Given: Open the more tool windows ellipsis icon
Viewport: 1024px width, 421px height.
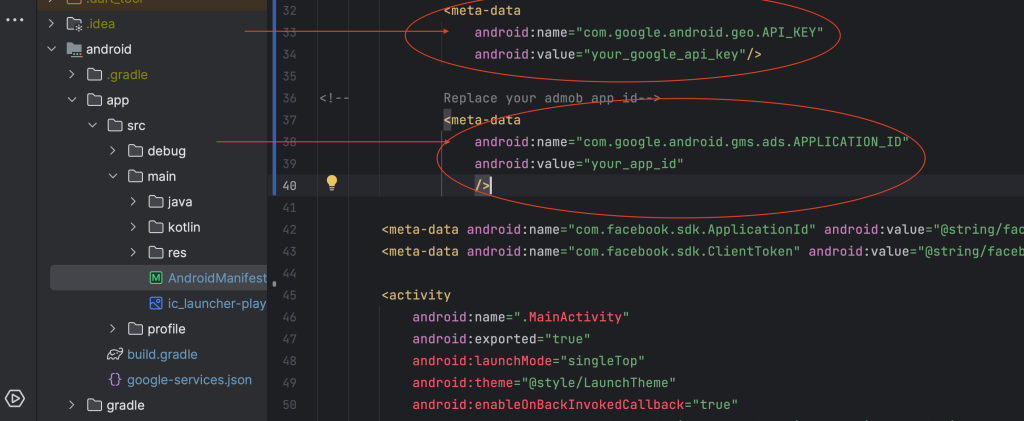Looking at the screenshot, I should coord(14,20).
